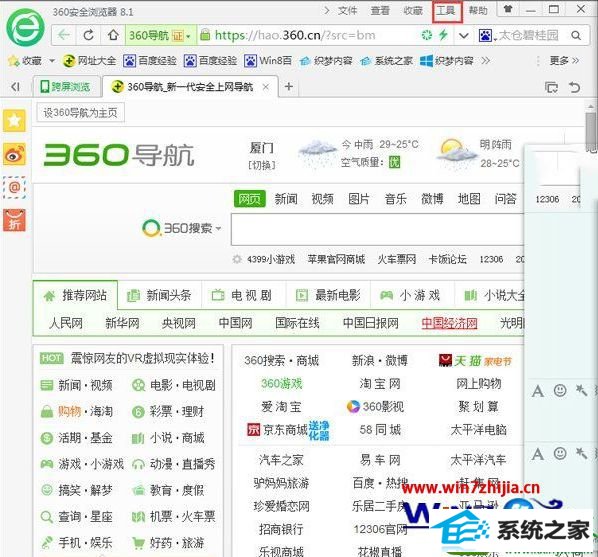Viewport: 598px width, 557px height.
Task: Click the 360导航 page logo
Action: pos(119,155)
